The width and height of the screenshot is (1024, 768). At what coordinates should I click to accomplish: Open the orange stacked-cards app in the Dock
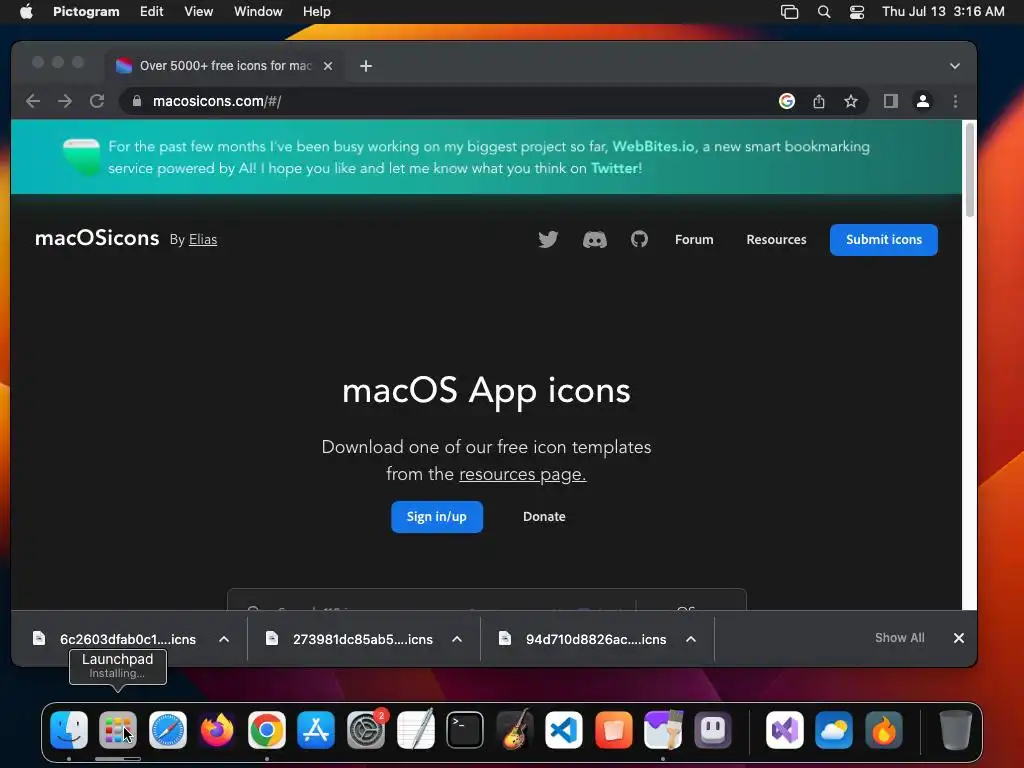click(613, 730)
